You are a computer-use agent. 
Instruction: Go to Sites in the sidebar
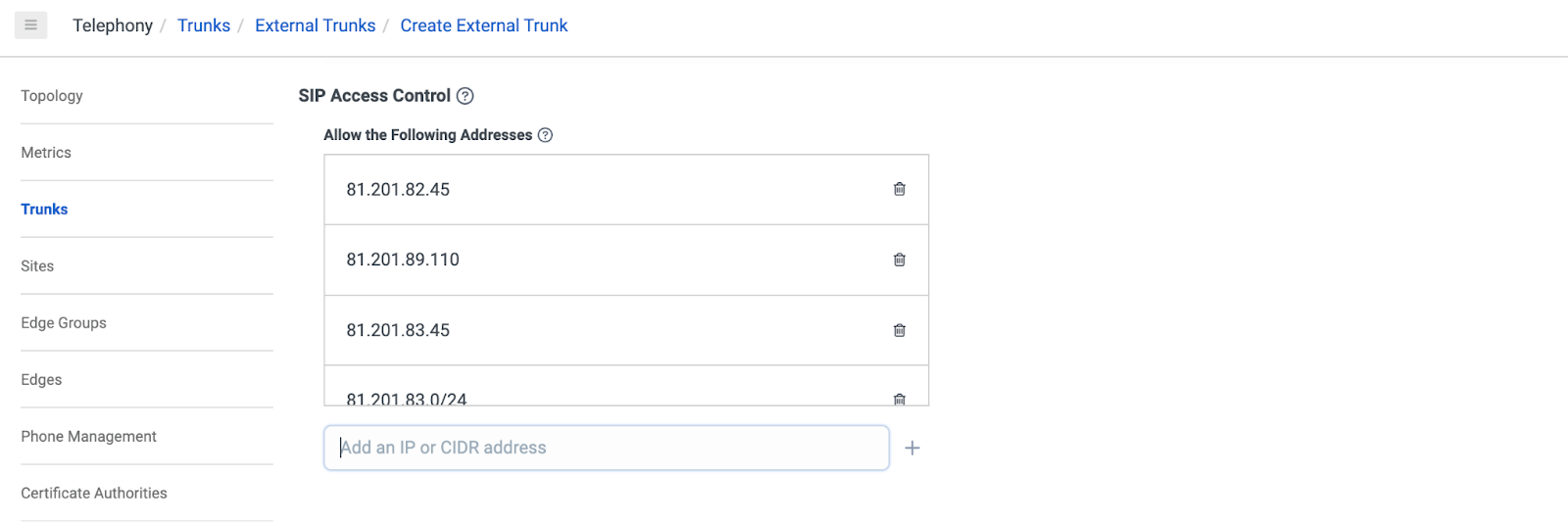click(37, 266)
